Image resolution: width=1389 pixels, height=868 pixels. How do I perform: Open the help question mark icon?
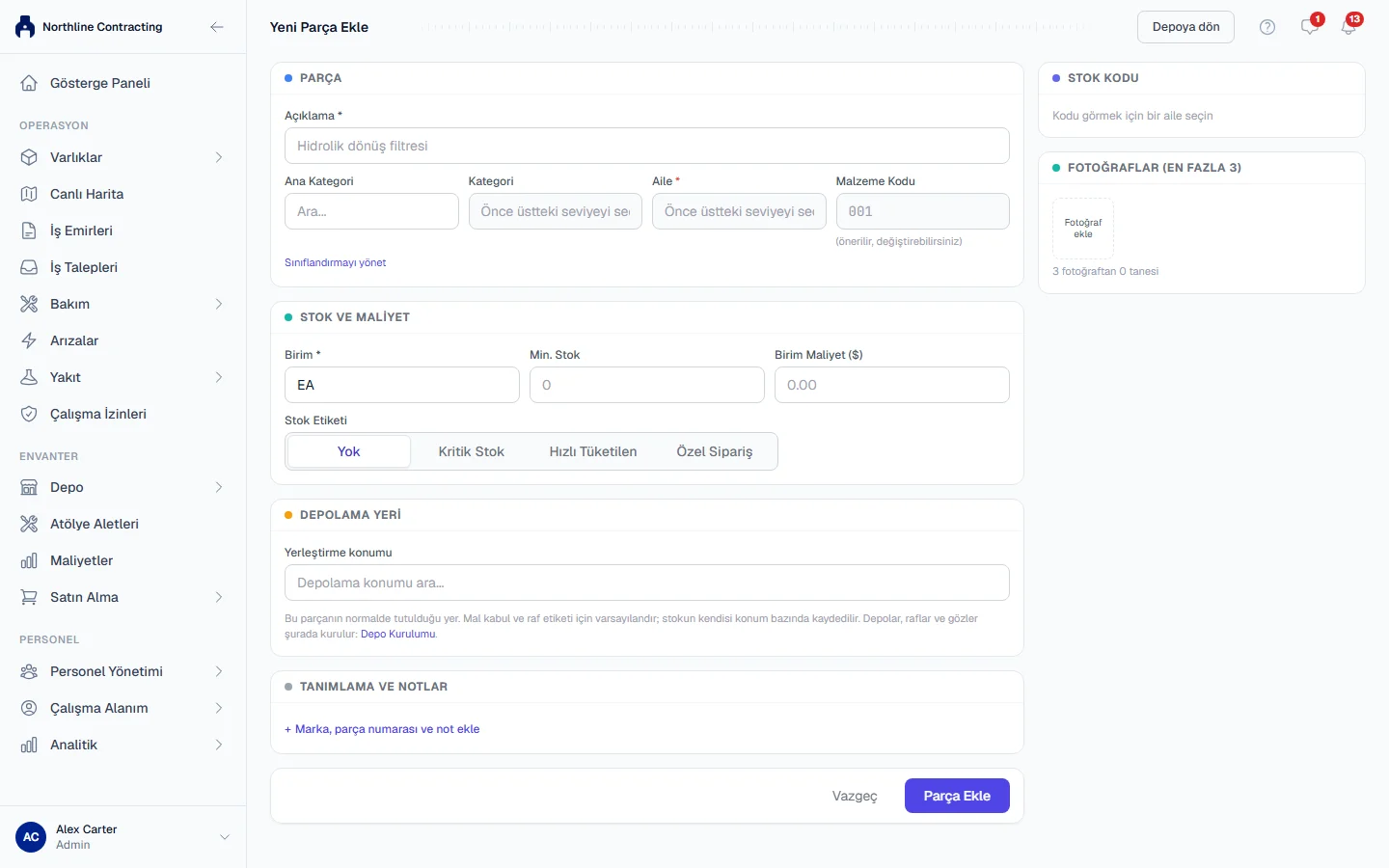pos(1267,27)
